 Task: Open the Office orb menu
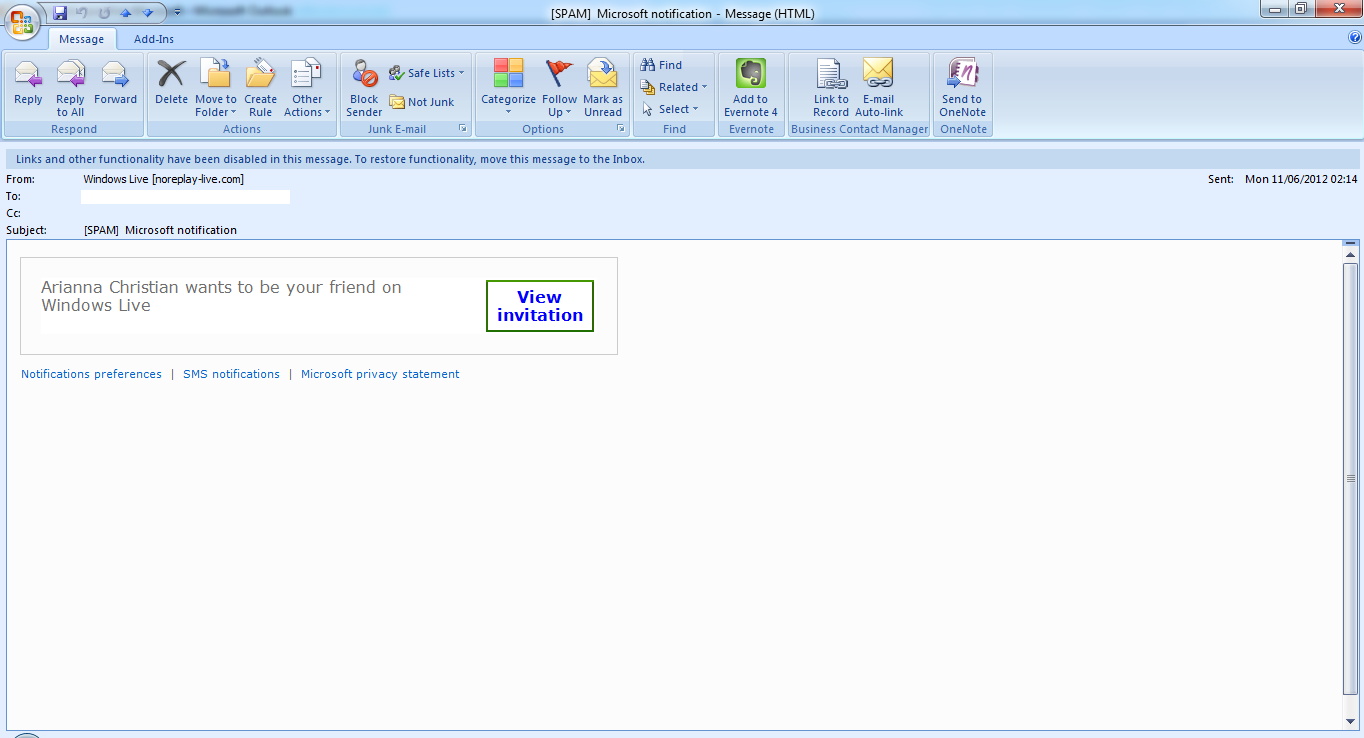22,20
